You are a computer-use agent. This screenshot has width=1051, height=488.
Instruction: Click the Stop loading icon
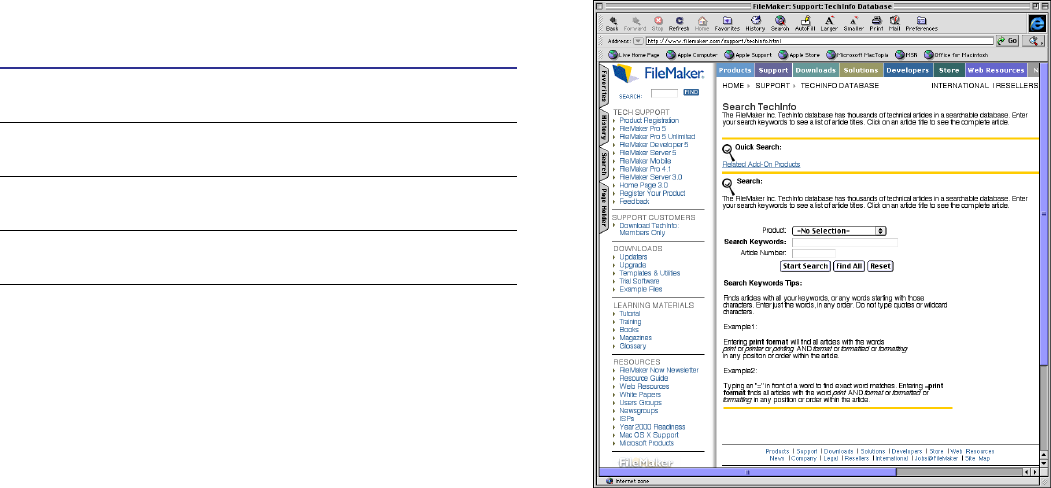pyautogui.click(x=658, y=21)
